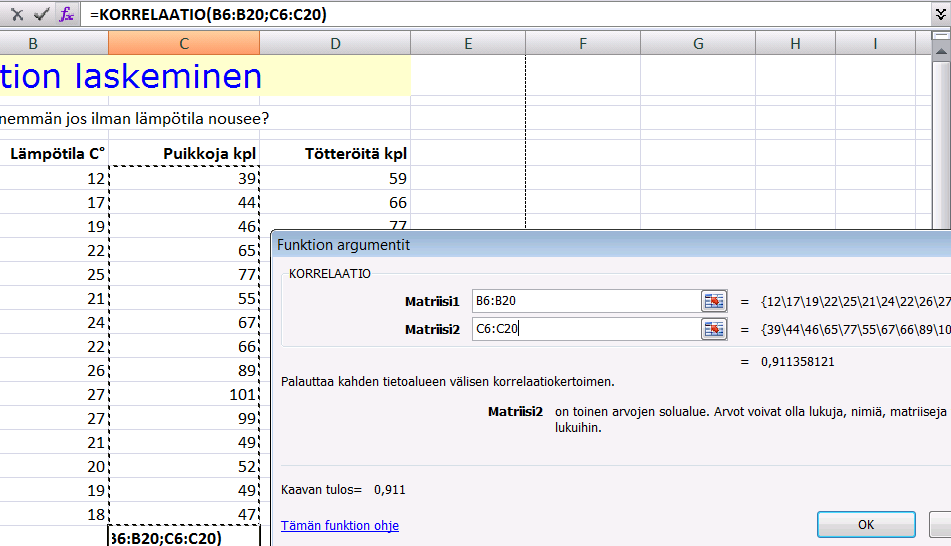Click the blue title text 'tion laskeminen'
The height and width of the screenshot is (546, 951).
pyautogui.click(x=131, y=76)
